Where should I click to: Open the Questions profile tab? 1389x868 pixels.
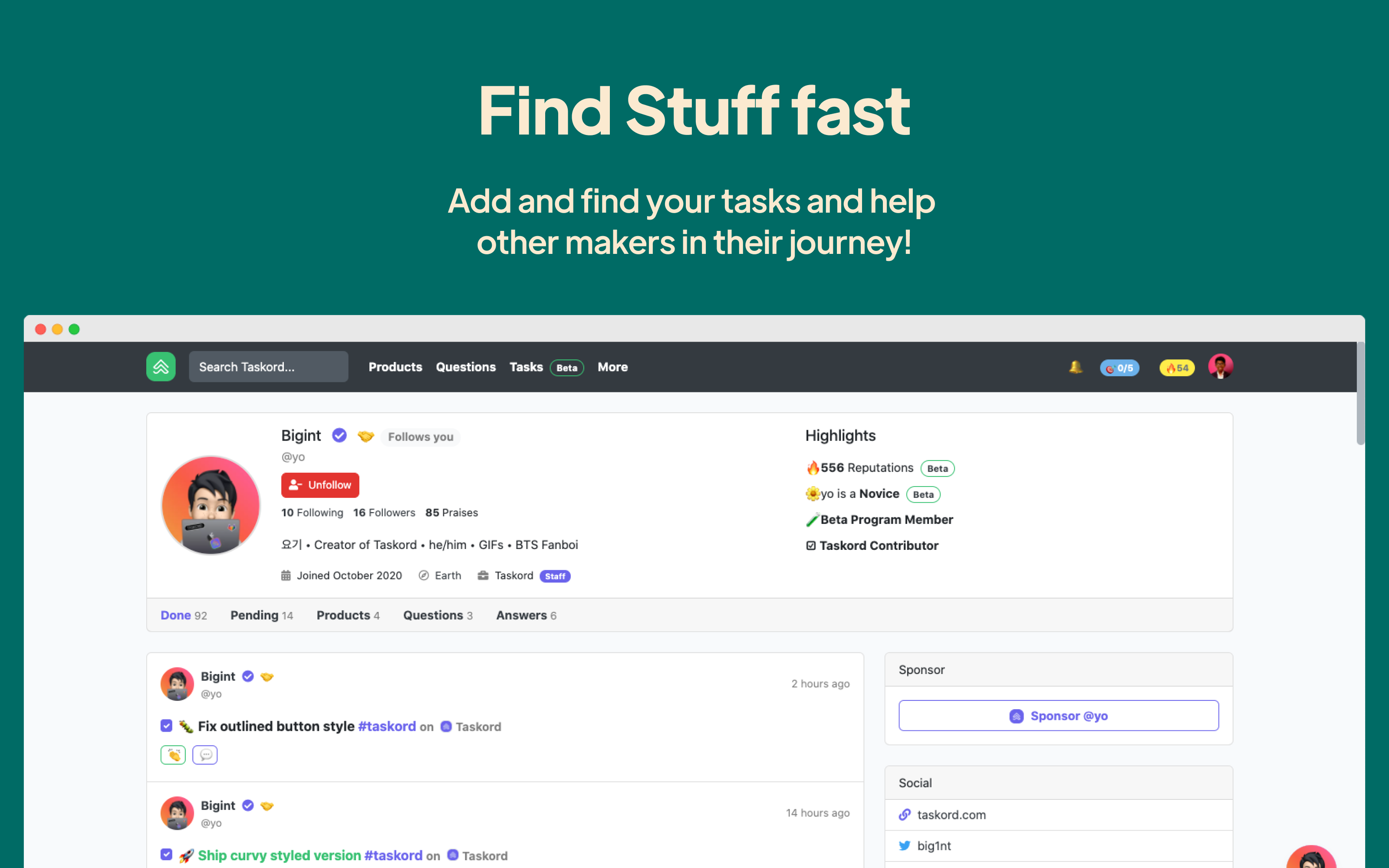pos(438,615)
